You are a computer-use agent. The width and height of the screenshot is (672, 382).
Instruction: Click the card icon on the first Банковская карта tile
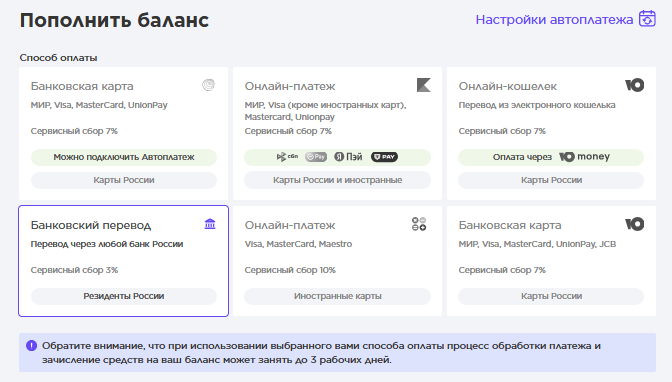click(208, 85)
